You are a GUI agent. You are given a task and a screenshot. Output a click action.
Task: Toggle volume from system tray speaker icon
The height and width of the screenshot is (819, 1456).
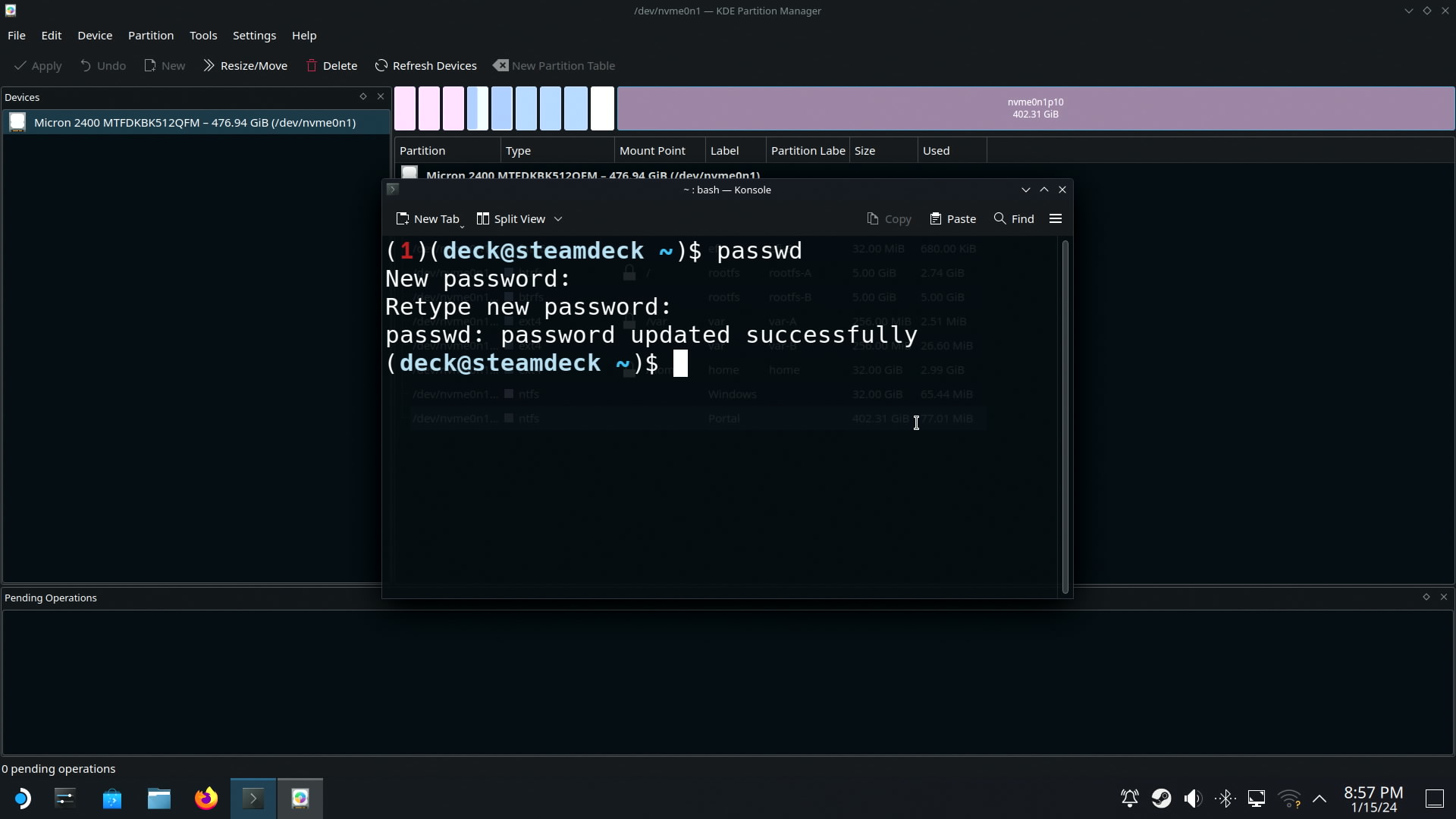[x=1193, y=799]
